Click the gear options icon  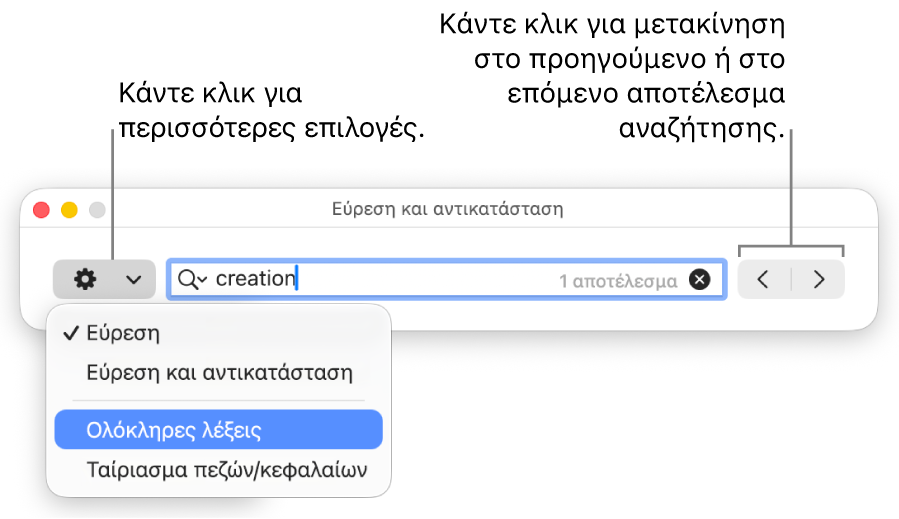point(85,279)
